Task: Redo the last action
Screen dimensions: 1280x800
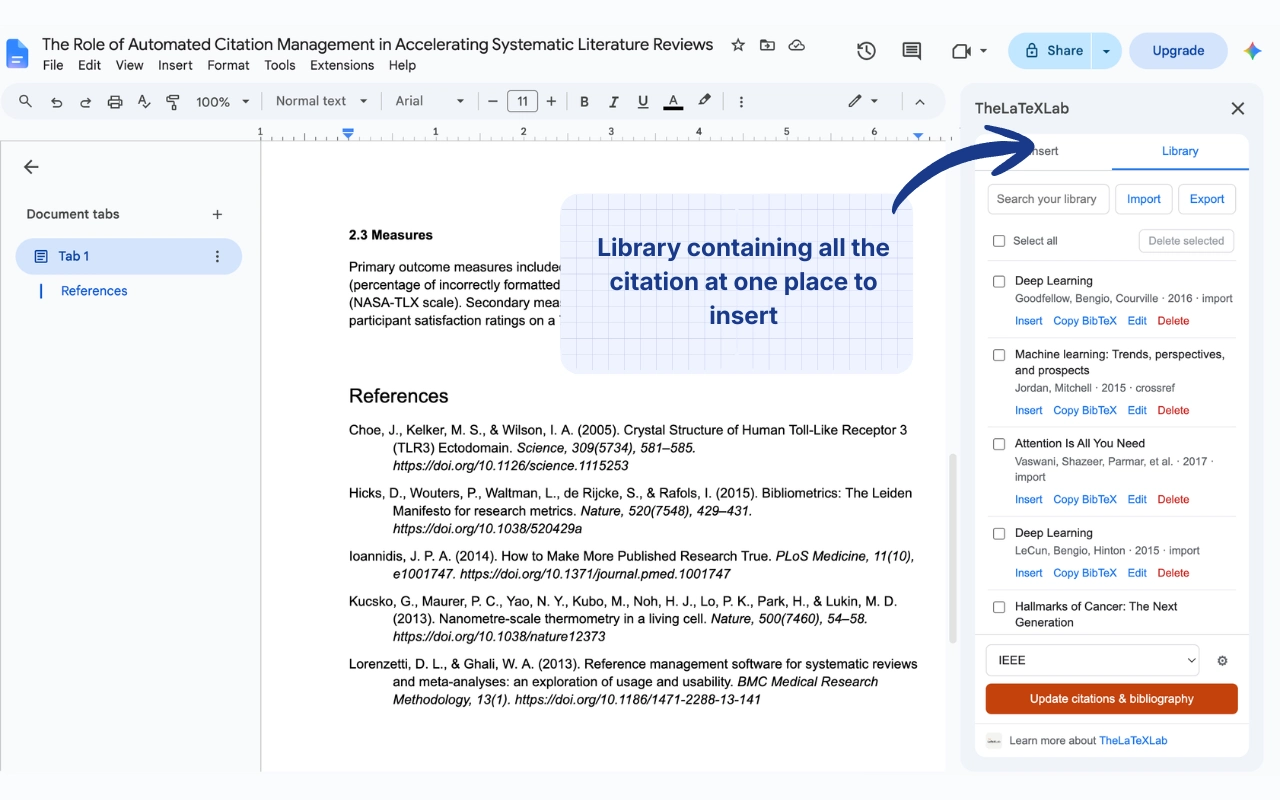Action: pyautogui.click(x=85, y=101)
